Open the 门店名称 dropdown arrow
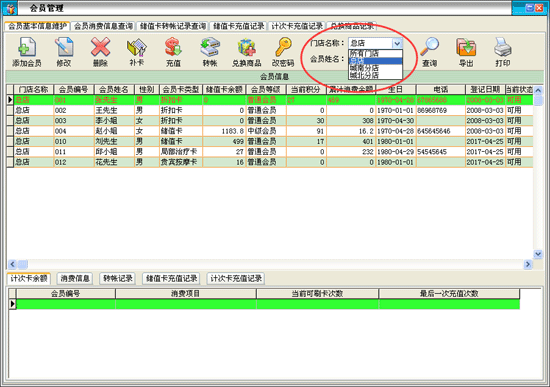The width and height of the screenshot is (550, 387). click(x=397, y=43)
